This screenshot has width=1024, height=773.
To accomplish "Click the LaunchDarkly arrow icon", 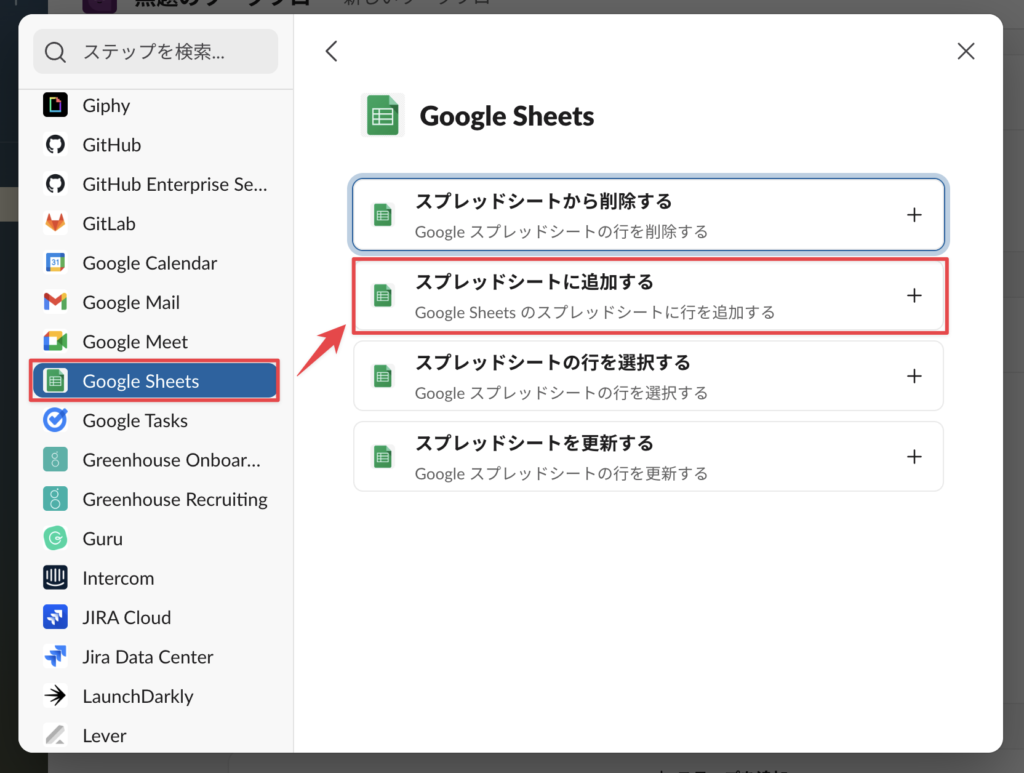I will point(55,696).
